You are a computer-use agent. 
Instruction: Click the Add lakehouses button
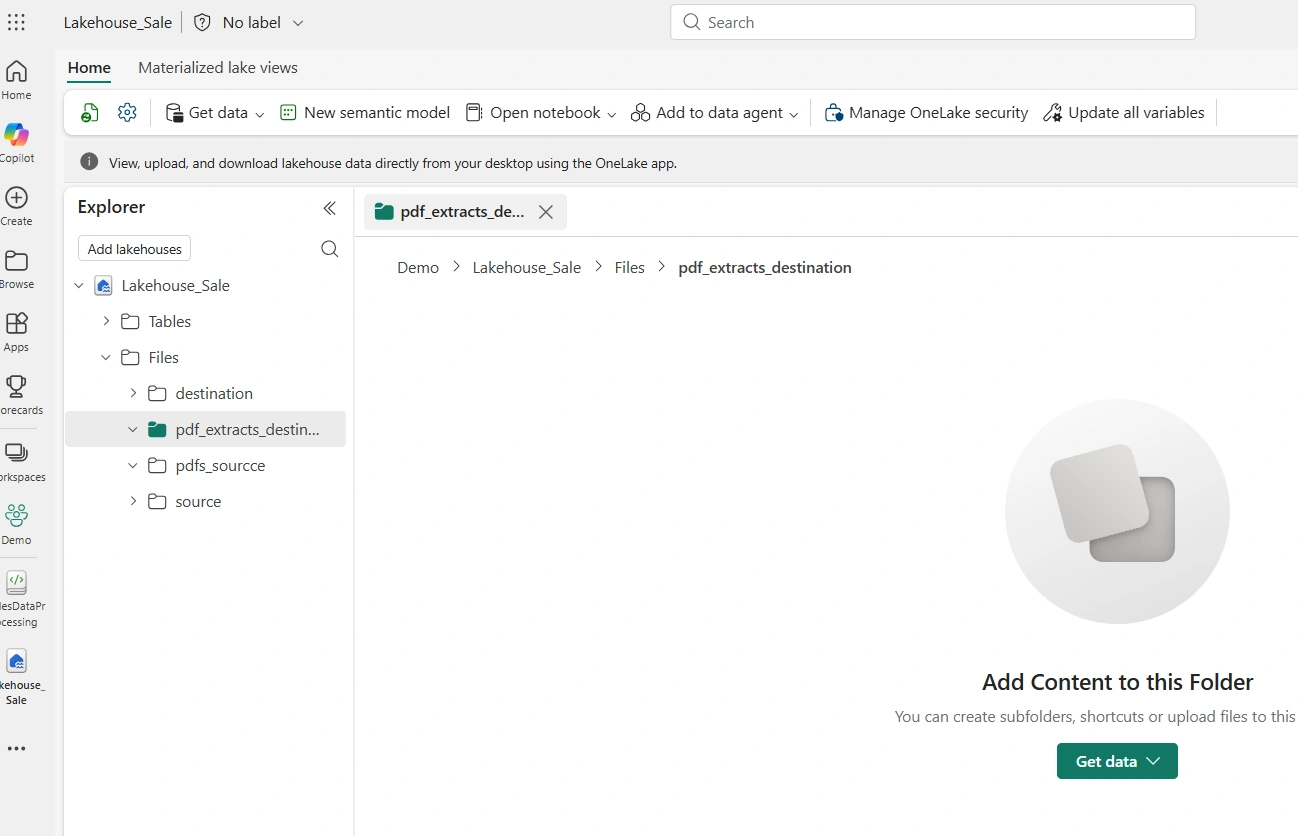coord(135,249)
